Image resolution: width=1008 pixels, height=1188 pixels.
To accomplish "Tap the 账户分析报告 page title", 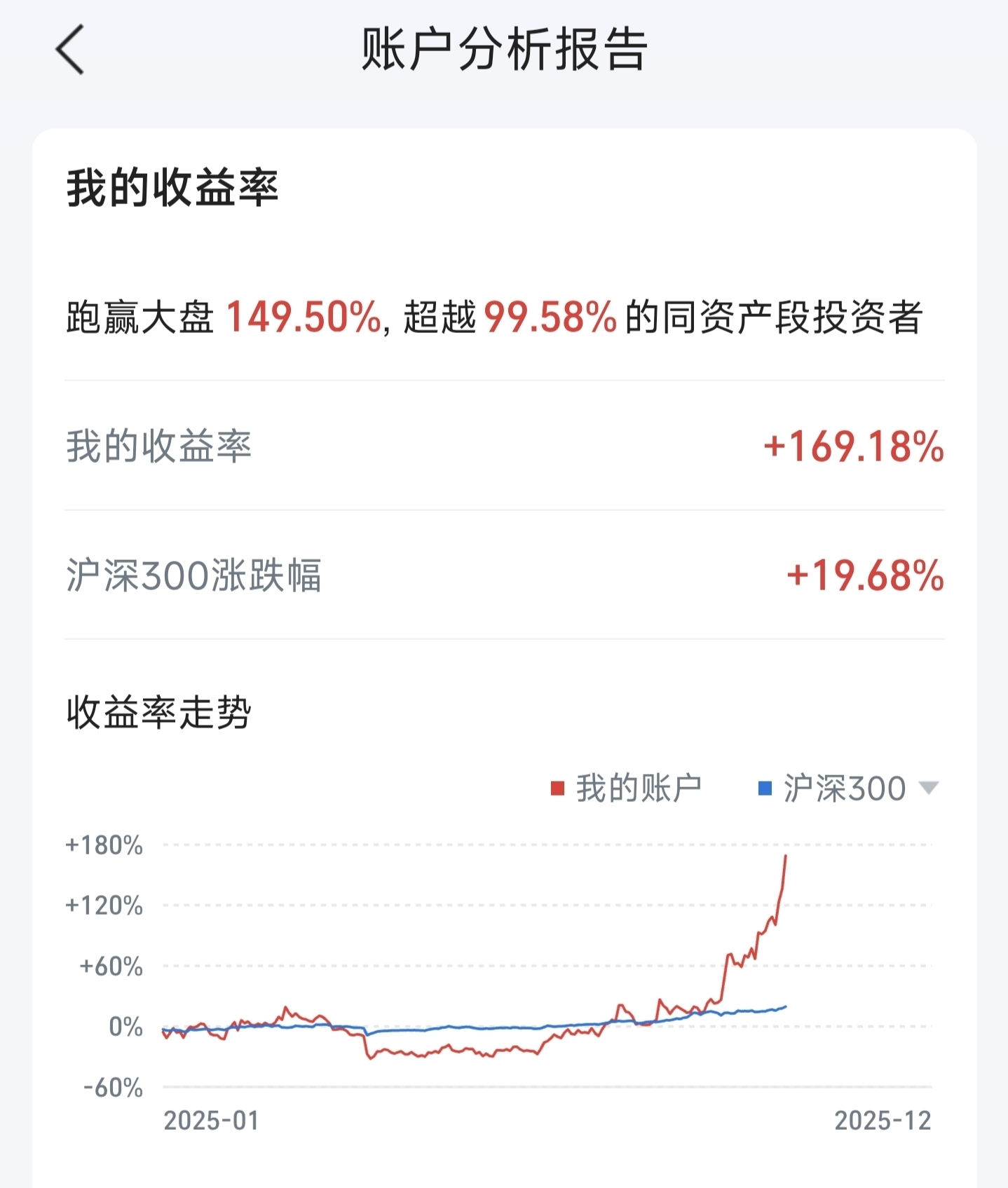I will (504, 50).
